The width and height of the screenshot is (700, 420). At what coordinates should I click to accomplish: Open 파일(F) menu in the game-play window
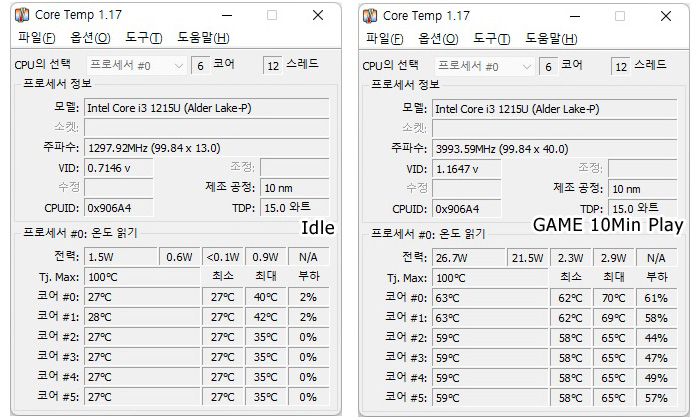coord(385,38)
